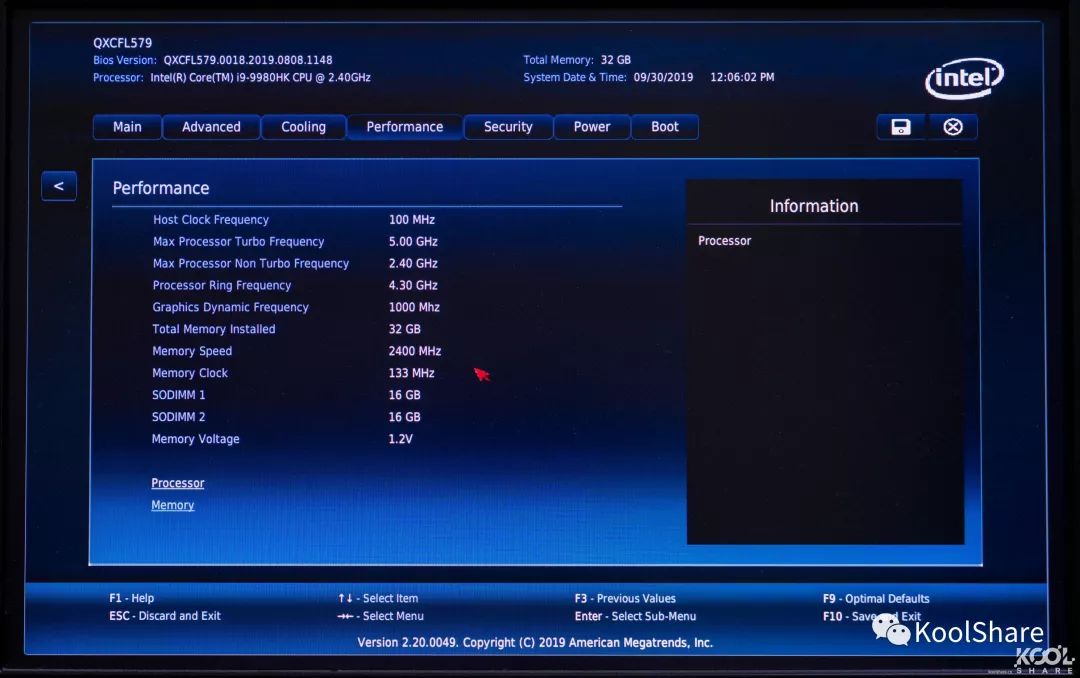
Task: Click the 1000 Mhz graphics value
Action: pyautogui.click(x=414, y=307)
